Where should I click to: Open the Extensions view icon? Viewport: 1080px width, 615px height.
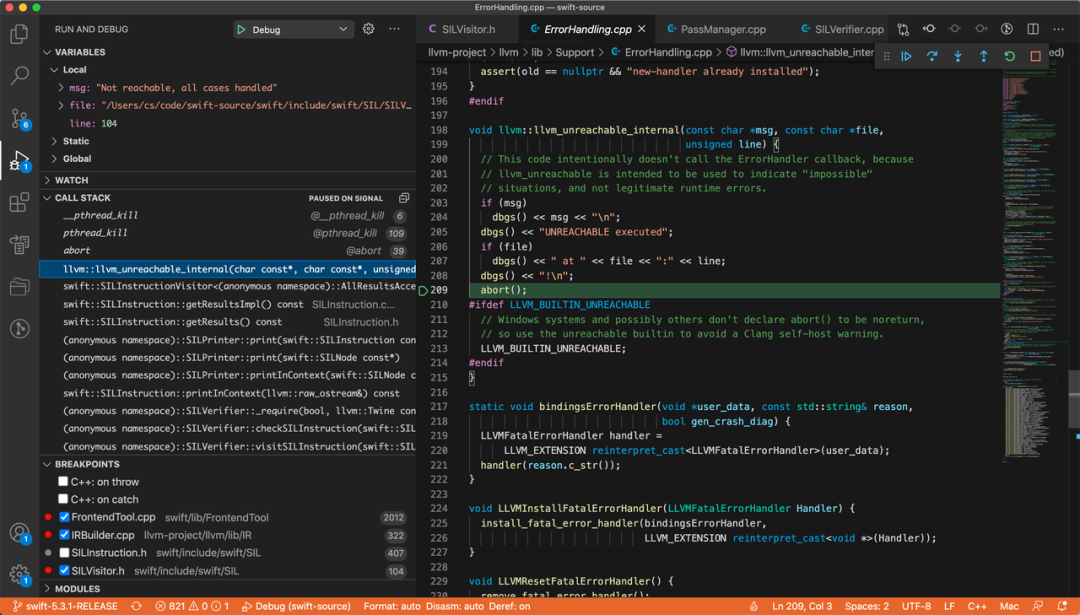tap(19, 202)
